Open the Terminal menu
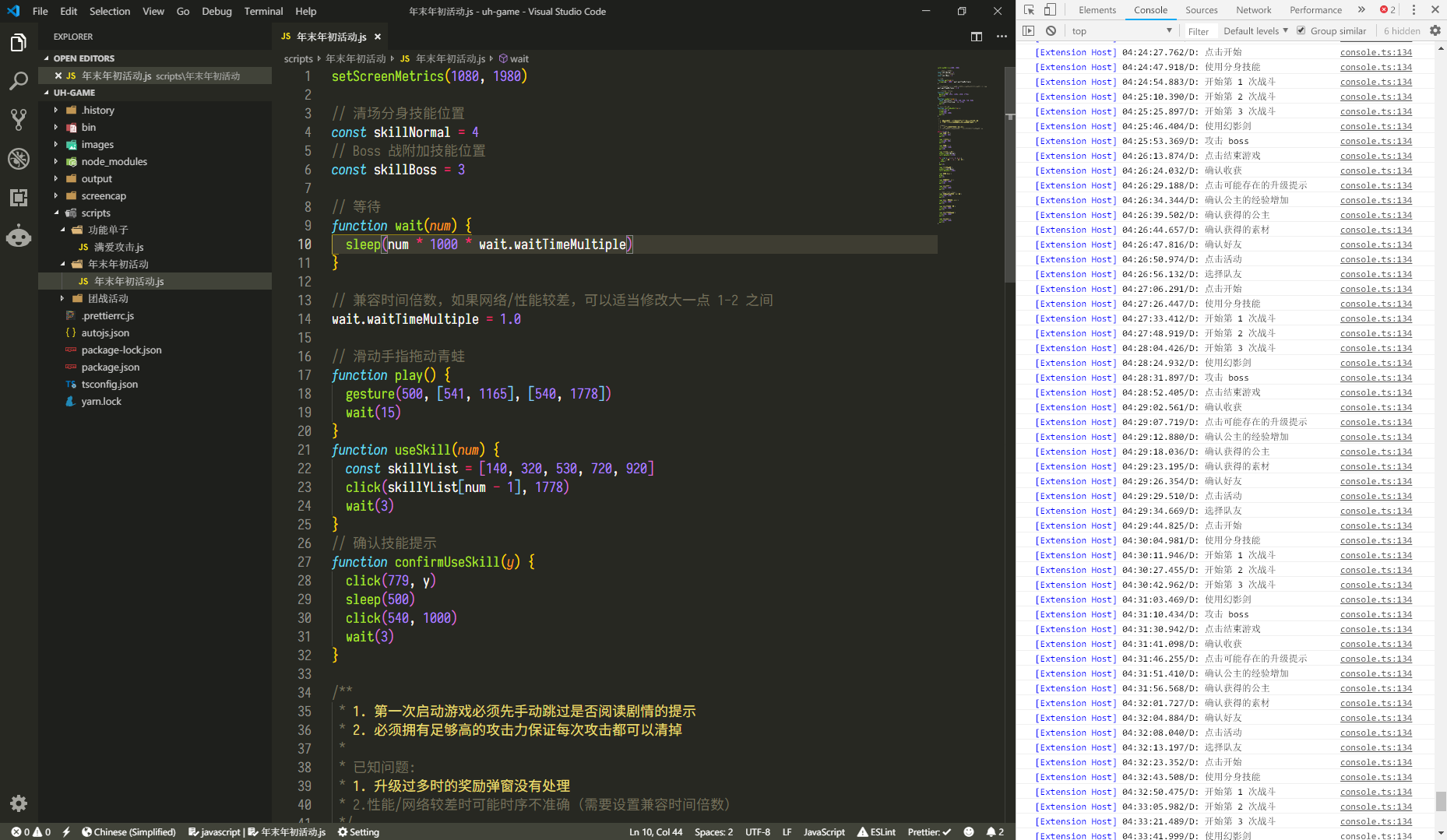Viewport: 1447px width, 840px height. pyautogui.click(x=263, y=11)
